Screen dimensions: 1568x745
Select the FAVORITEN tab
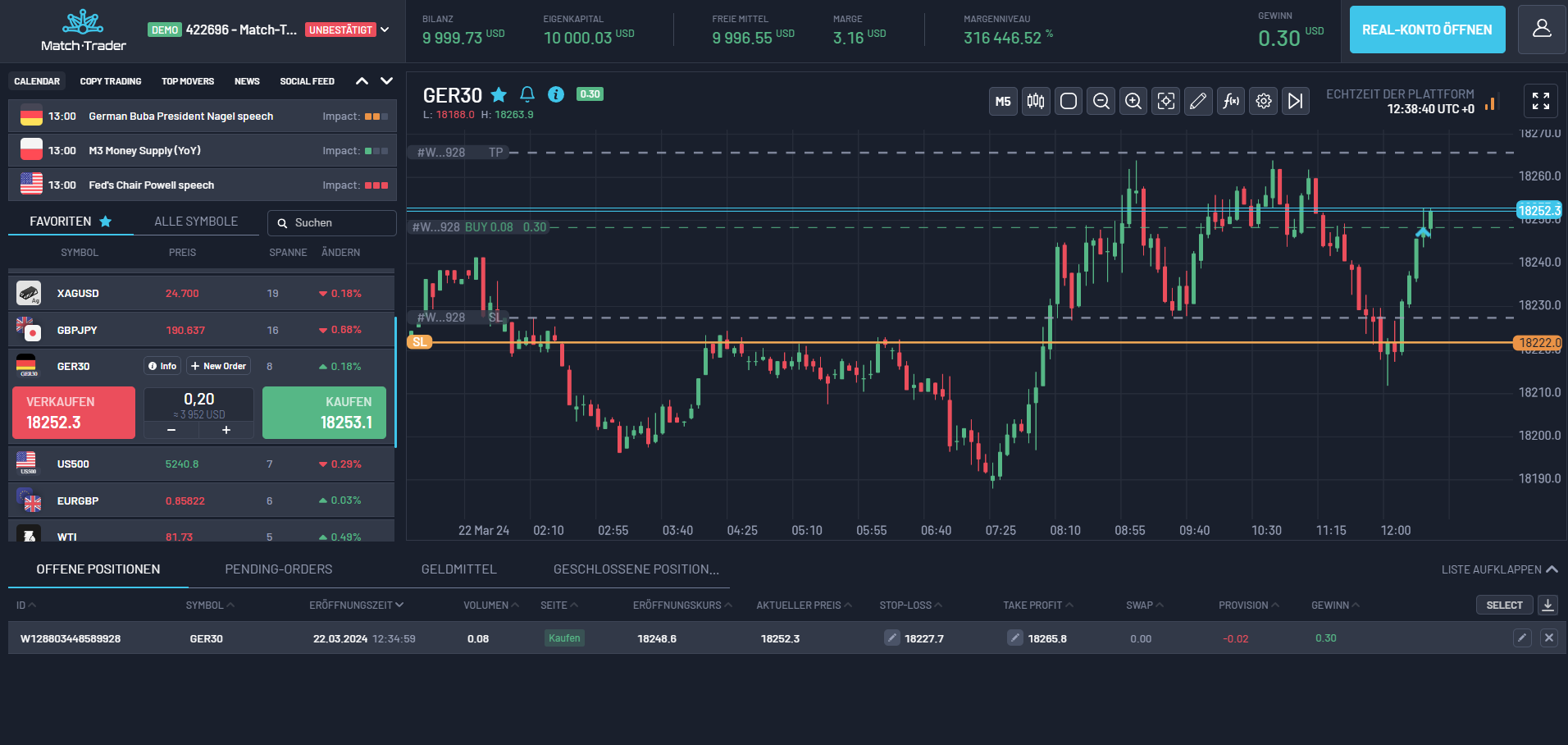(x=71, y=222)
